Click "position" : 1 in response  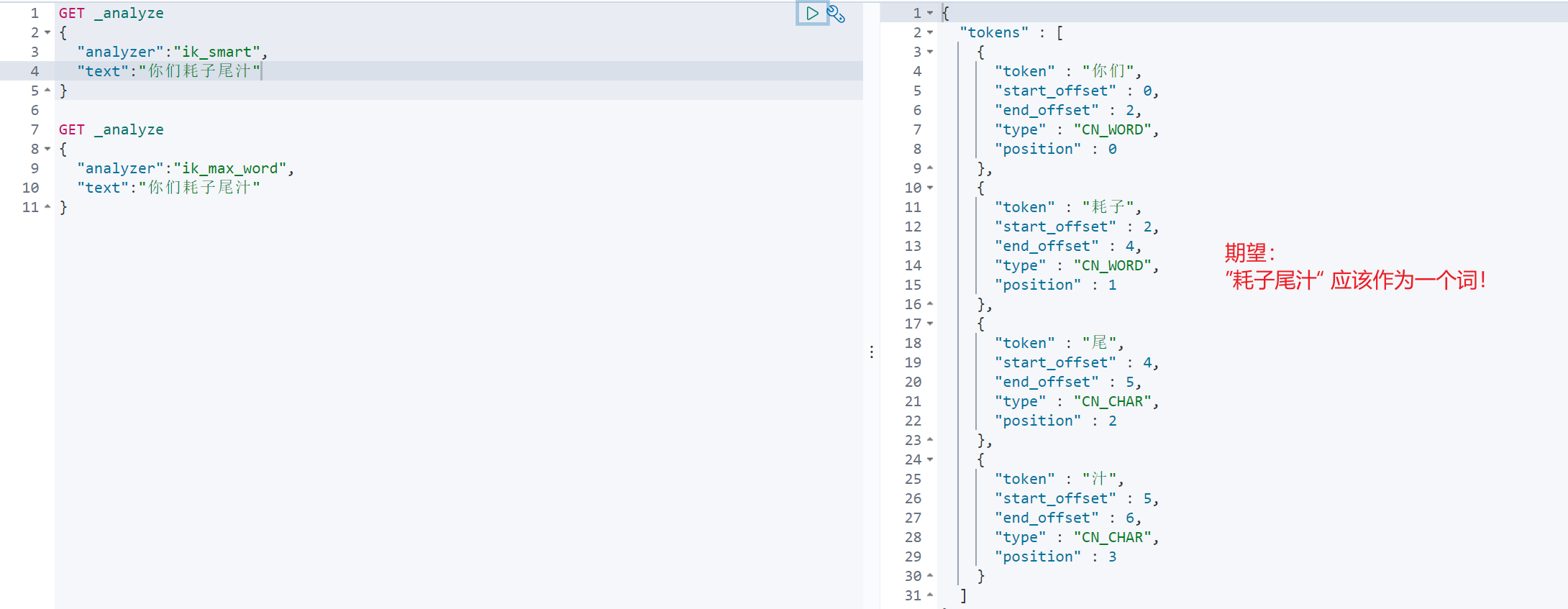tap(1056, 285)
